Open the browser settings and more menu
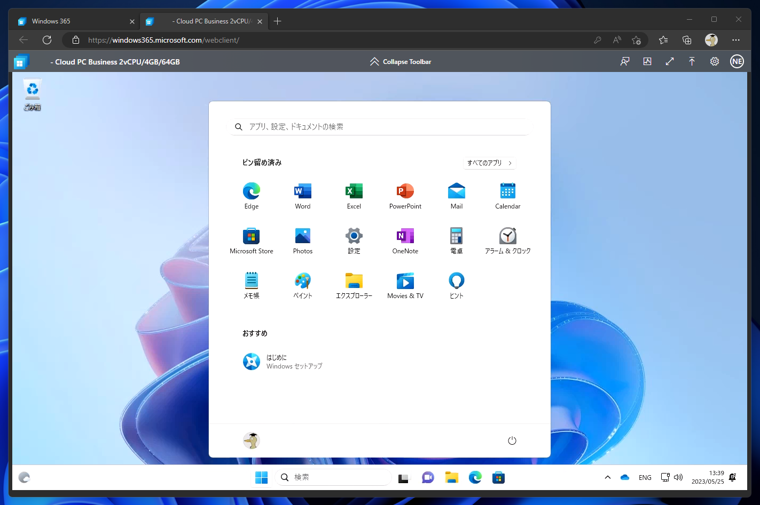This screenshot has width=760, height=505. click(736, 40)
